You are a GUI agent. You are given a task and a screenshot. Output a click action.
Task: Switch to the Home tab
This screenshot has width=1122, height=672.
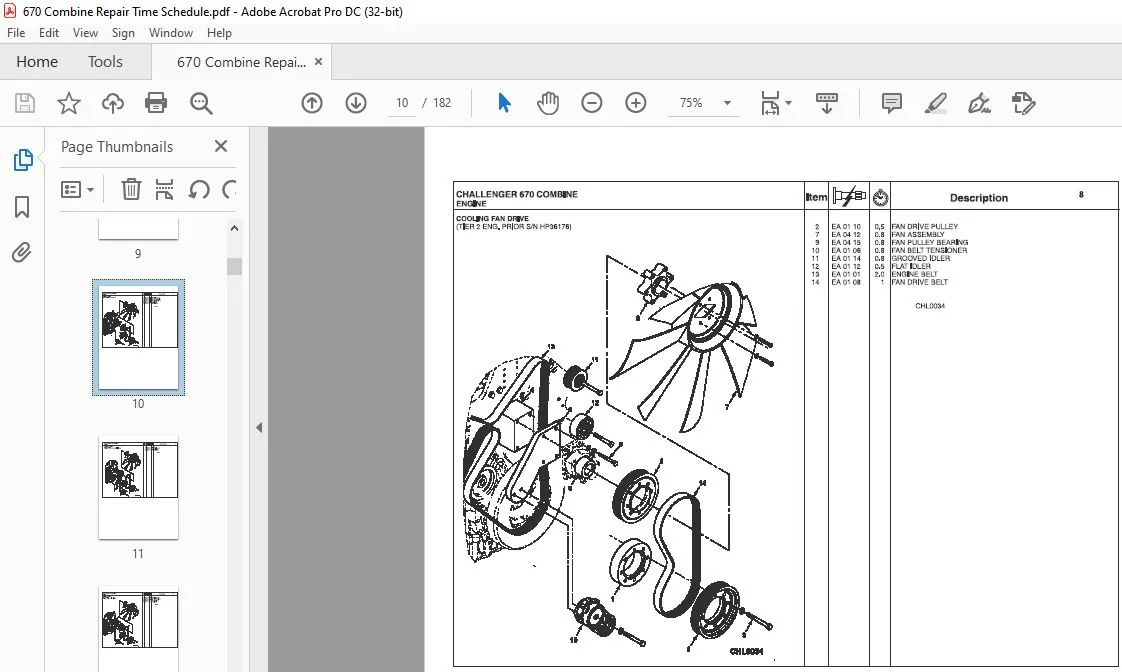[36, 62]
